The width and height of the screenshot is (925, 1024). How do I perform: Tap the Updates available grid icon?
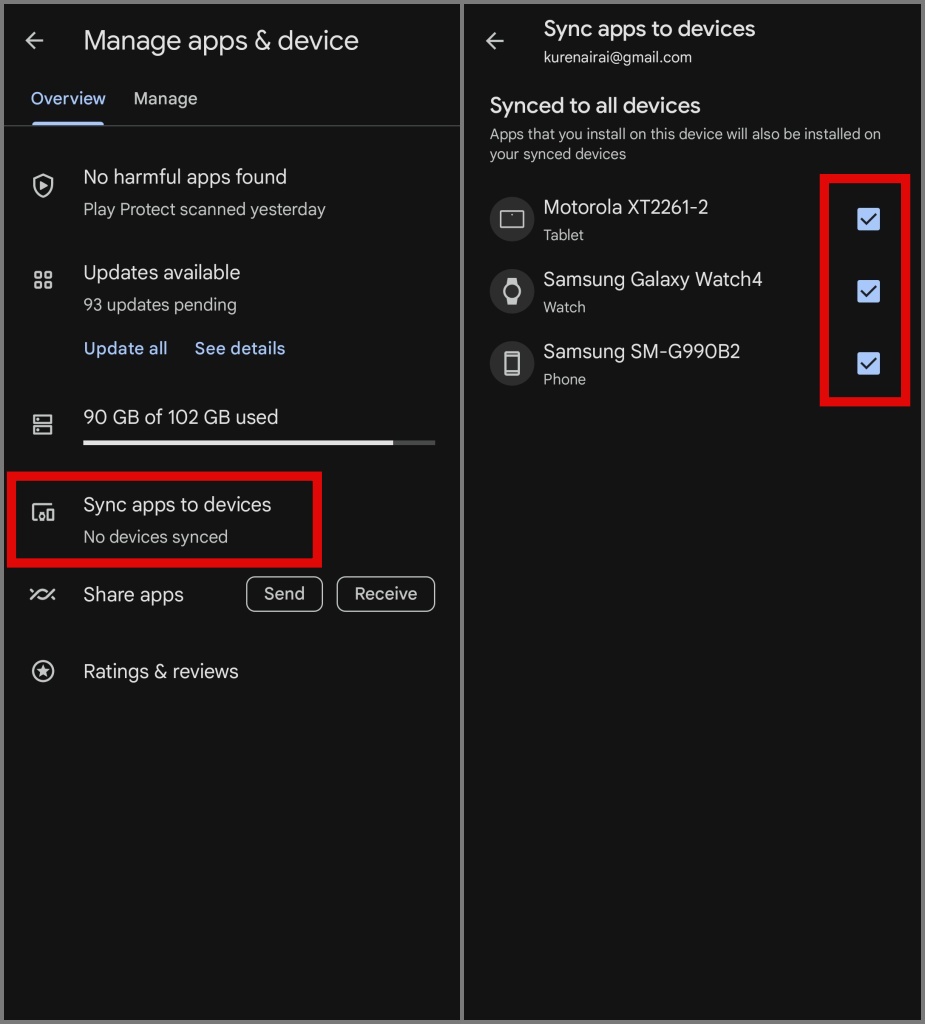(x=43, y=280)
